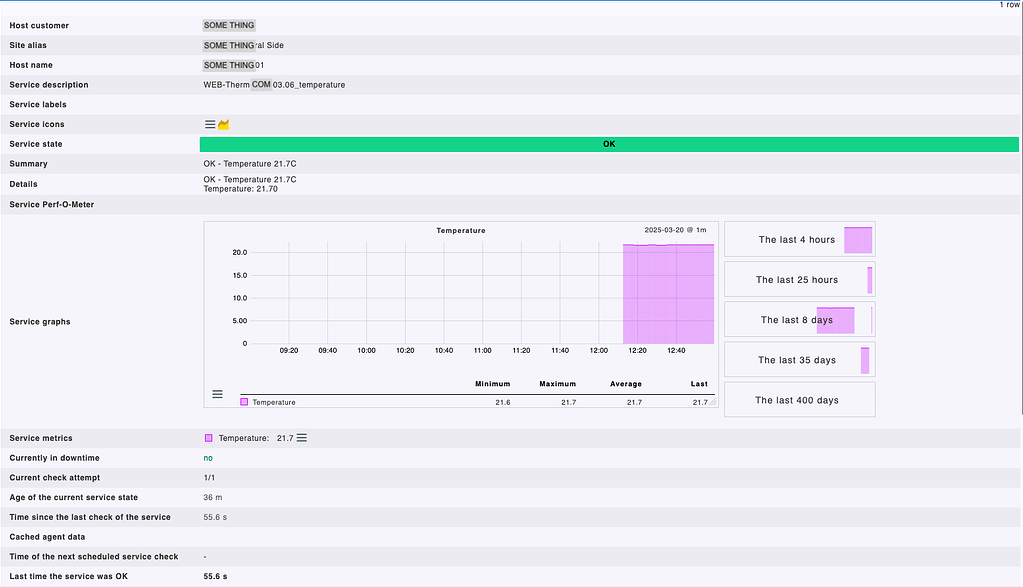Click inside the main Temperature graph area

(x=482, y=293)
